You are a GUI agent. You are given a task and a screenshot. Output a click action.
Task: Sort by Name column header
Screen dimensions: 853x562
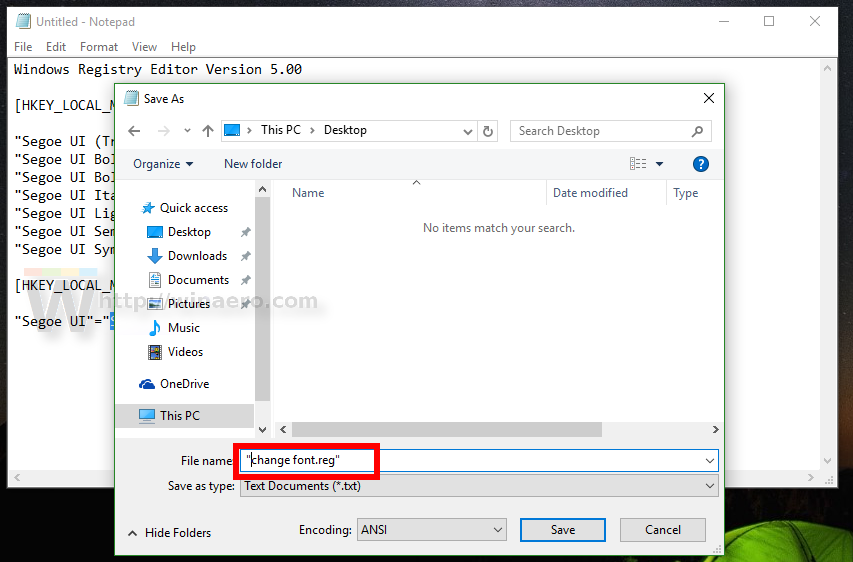click(308, 193)
